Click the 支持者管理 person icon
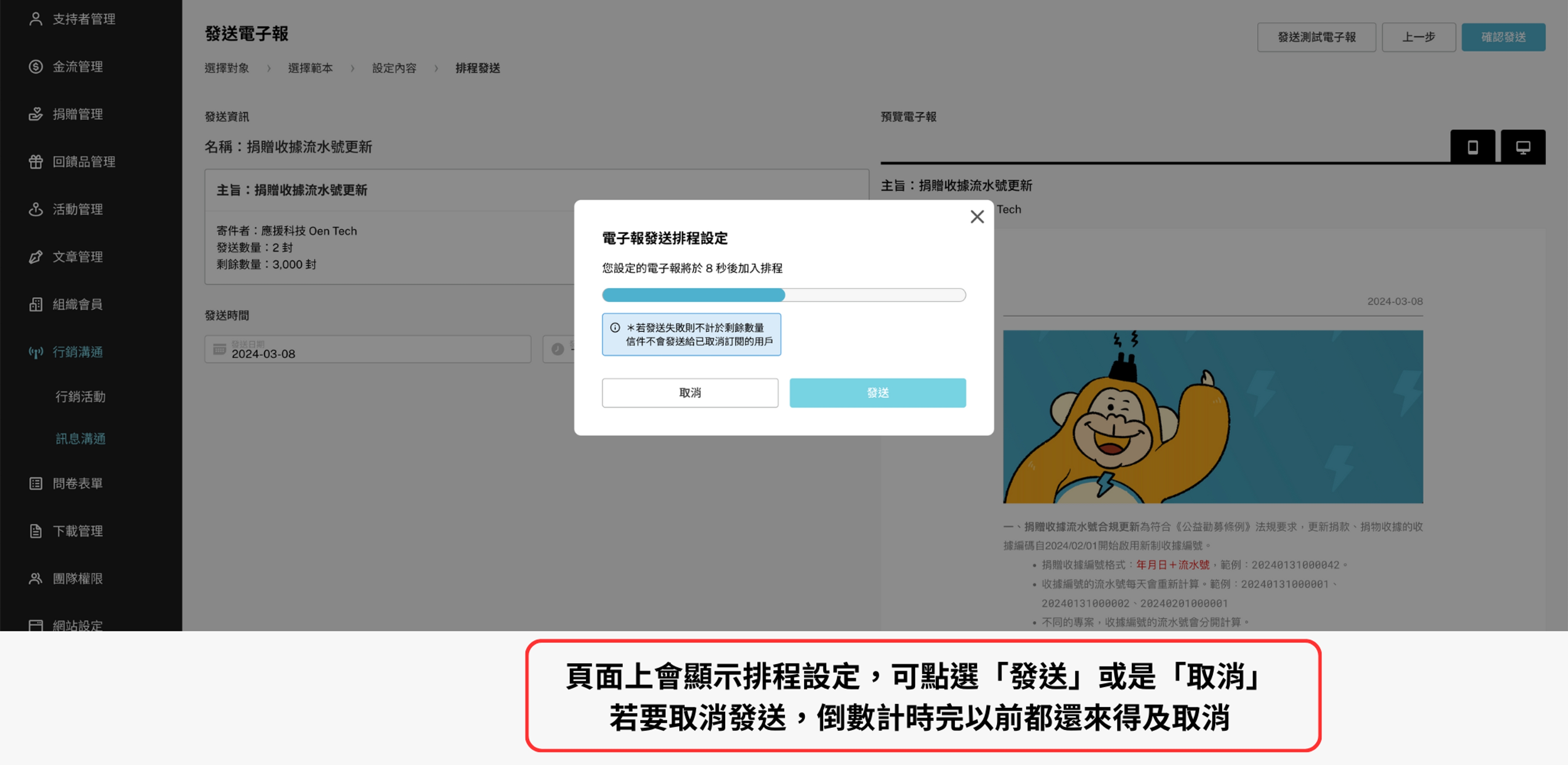The image size is (1568, 765). click(x=35, y=19)
